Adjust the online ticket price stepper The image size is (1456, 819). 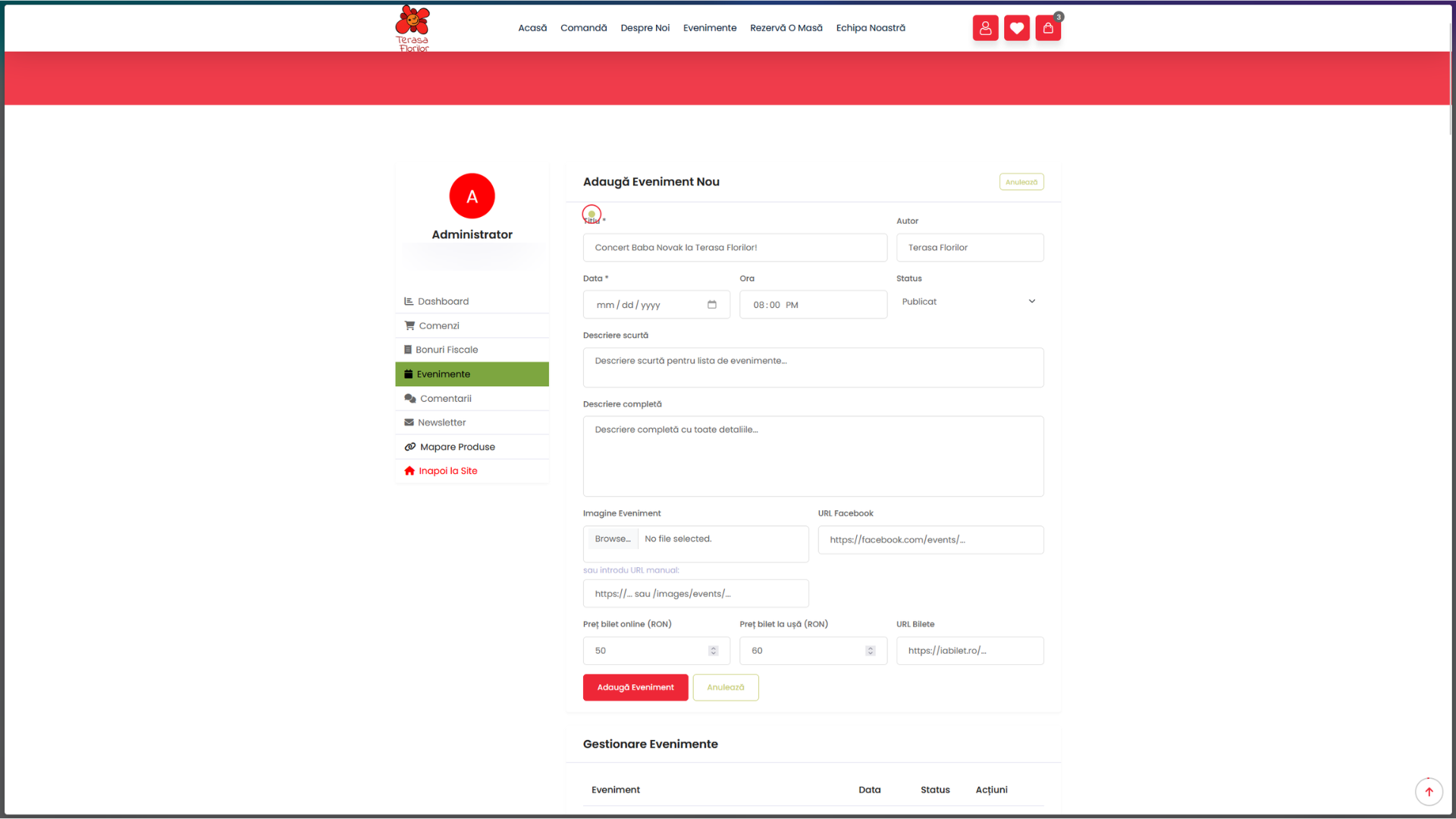tap(713, 651)
